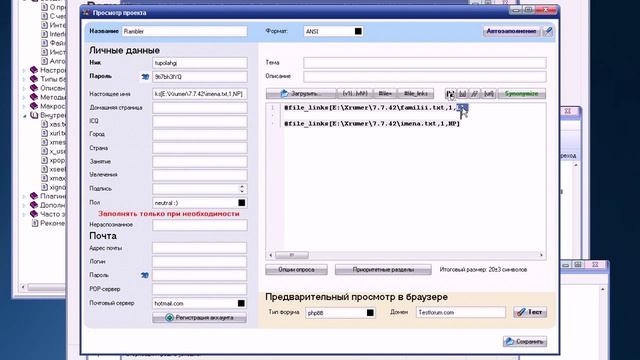The height and width of the screenshot is (360, 640).
Task: Click the Загрузить load button
Action: (x=301, y=93)
